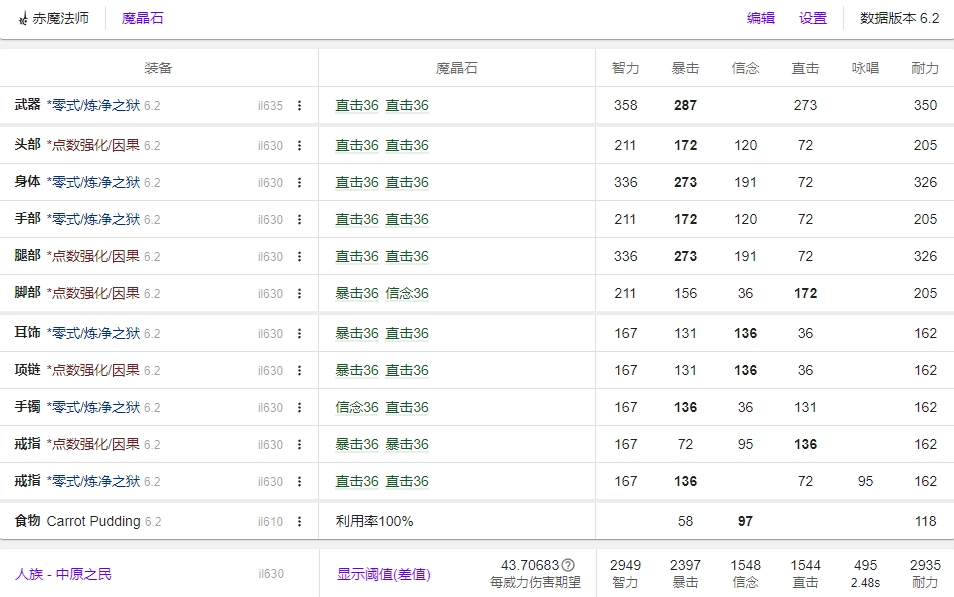Open the 设置 settings link

(812, 17)
